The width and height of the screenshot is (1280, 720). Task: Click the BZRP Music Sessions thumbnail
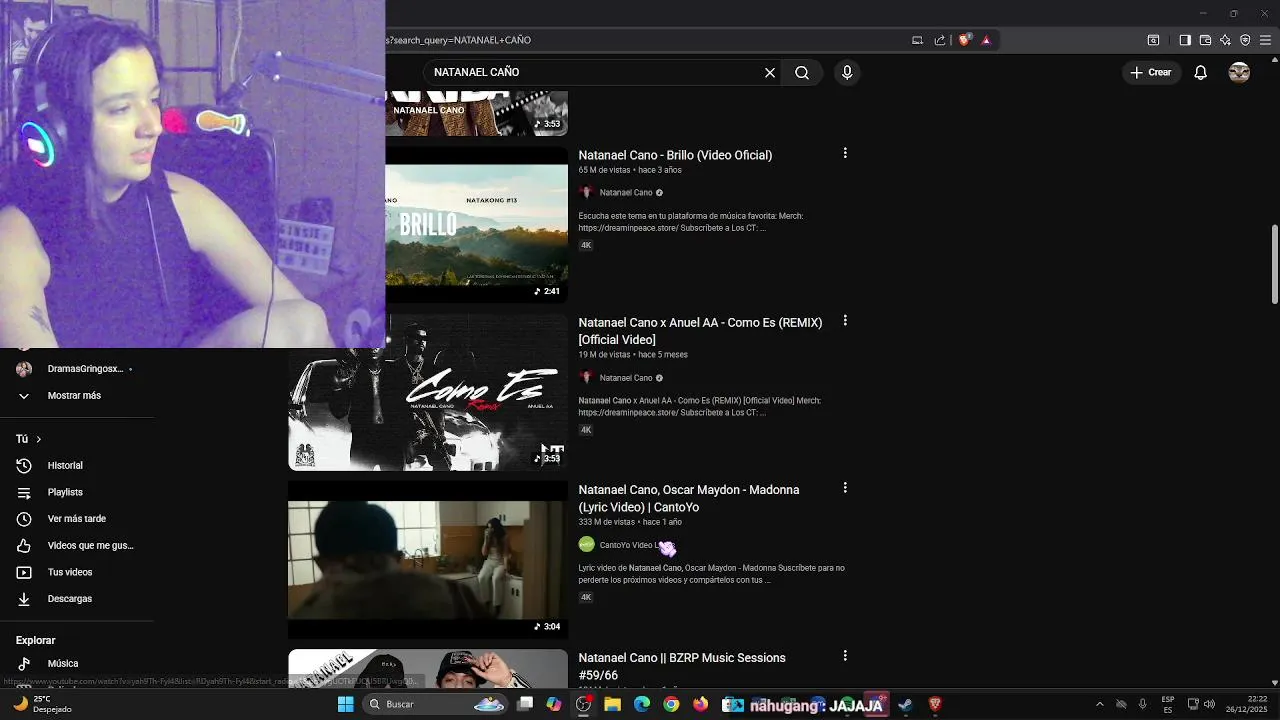(x=428, y=669)
